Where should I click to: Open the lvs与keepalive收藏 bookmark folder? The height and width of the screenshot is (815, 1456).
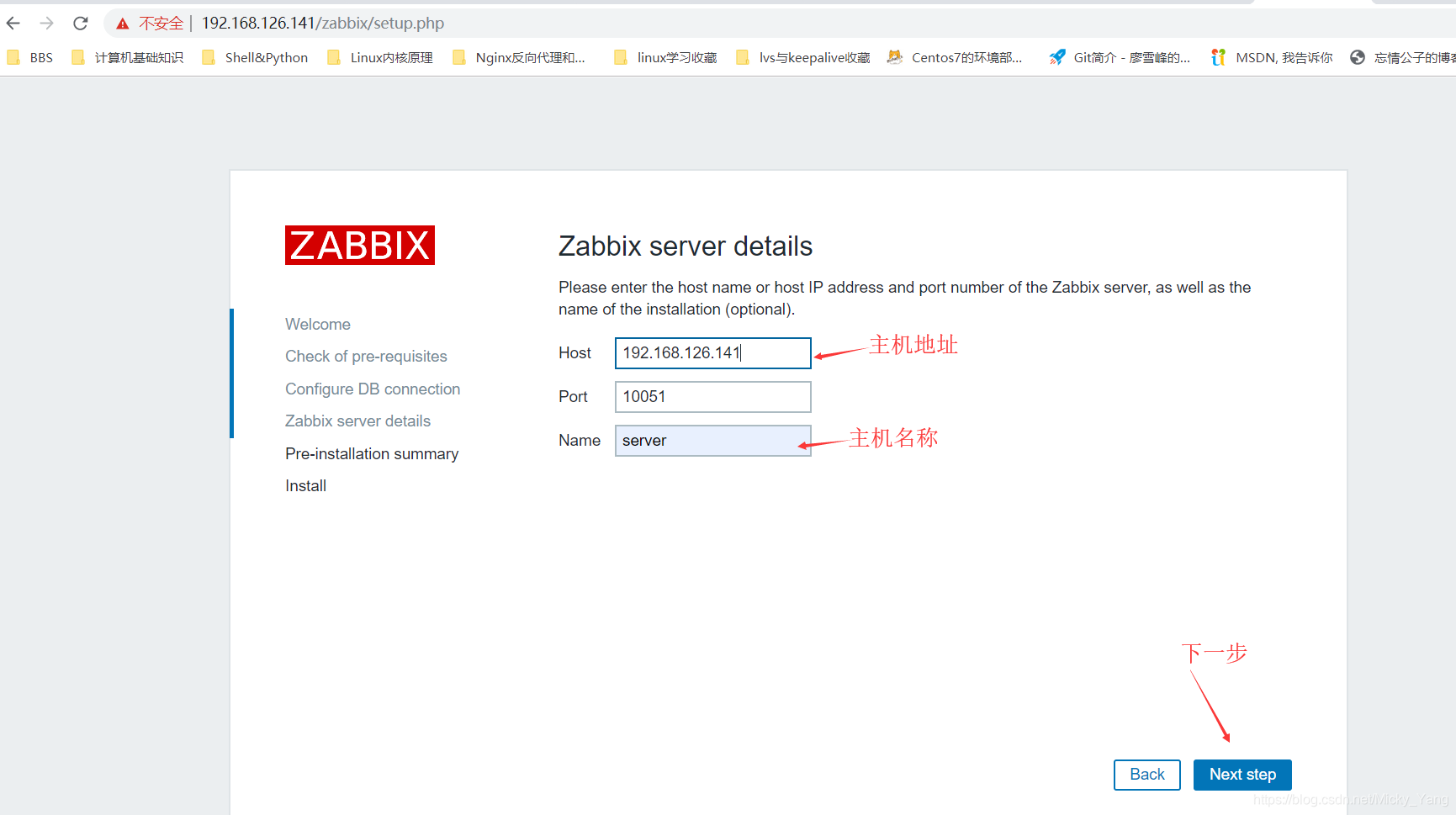pos(803,57)
